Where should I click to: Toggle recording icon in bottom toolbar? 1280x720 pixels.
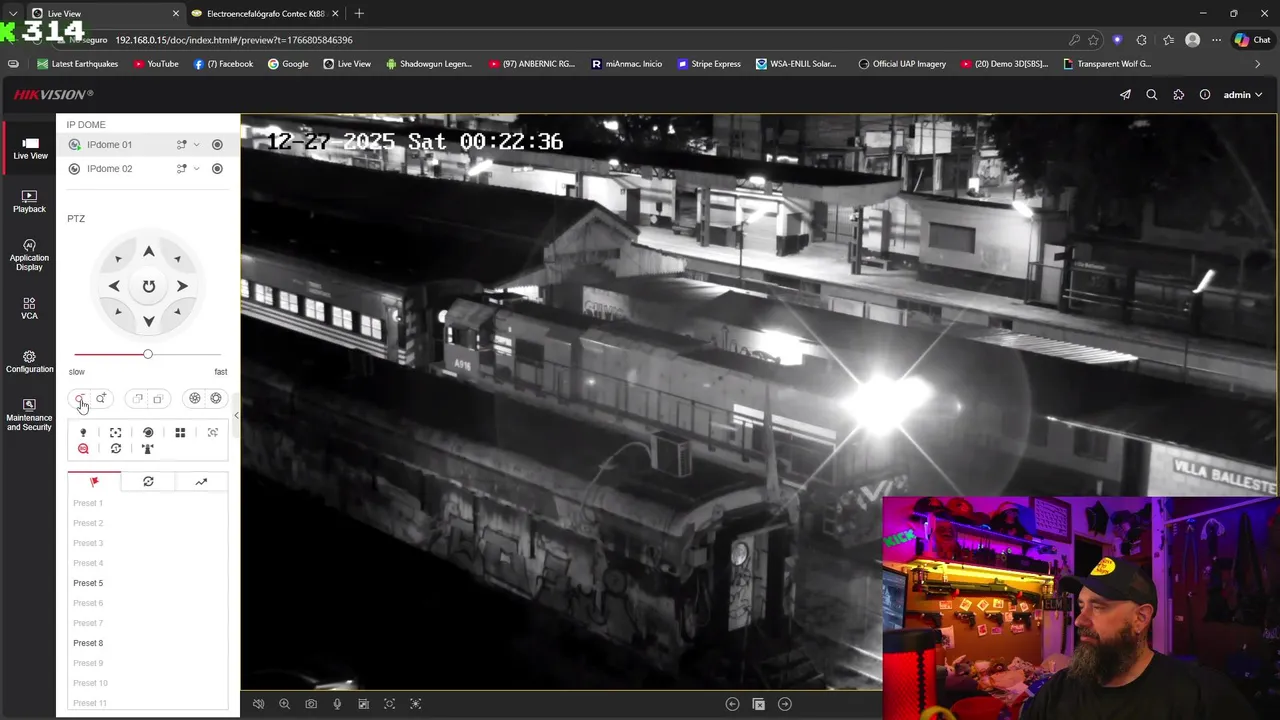[364, 704]
